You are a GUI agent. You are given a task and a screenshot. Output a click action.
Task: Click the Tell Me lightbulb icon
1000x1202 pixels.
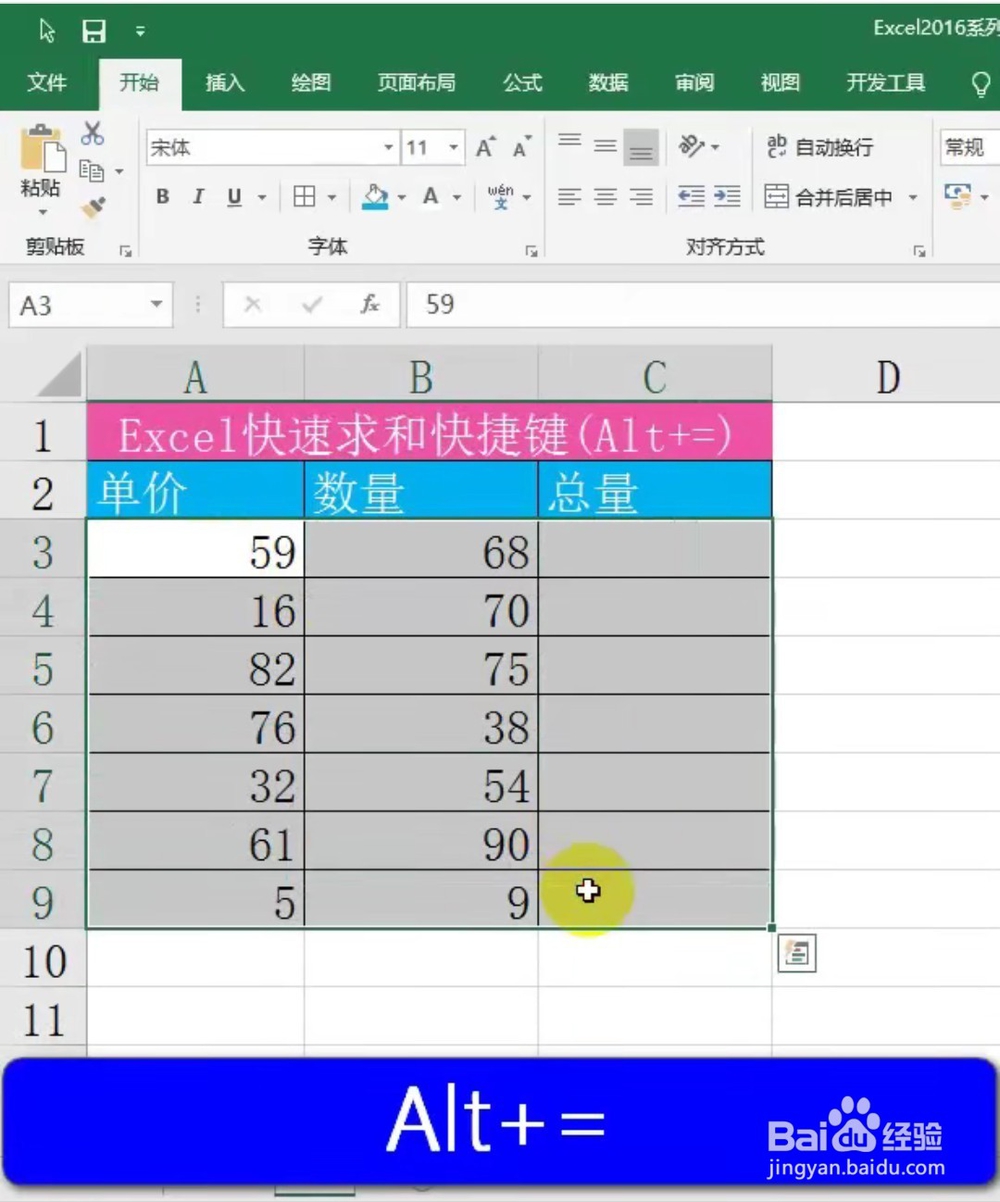(x=981, y=84)
